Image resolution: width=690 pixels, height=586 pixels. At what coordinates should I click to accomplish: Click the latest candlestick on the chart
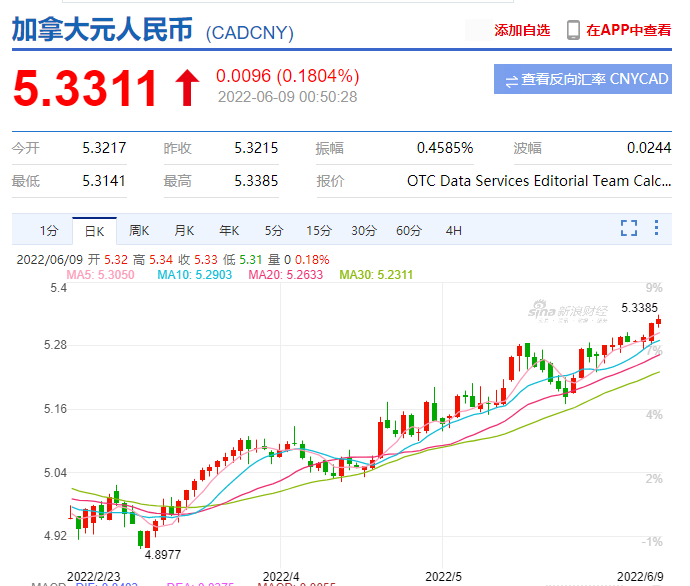click(x=658, y=321)
